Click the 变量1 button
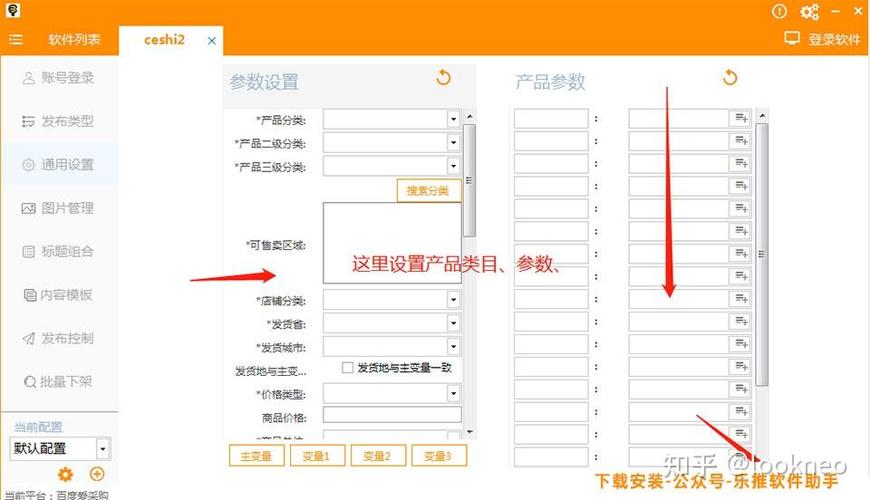The width and height of the screenshot is (870, 500). point(317,456)
